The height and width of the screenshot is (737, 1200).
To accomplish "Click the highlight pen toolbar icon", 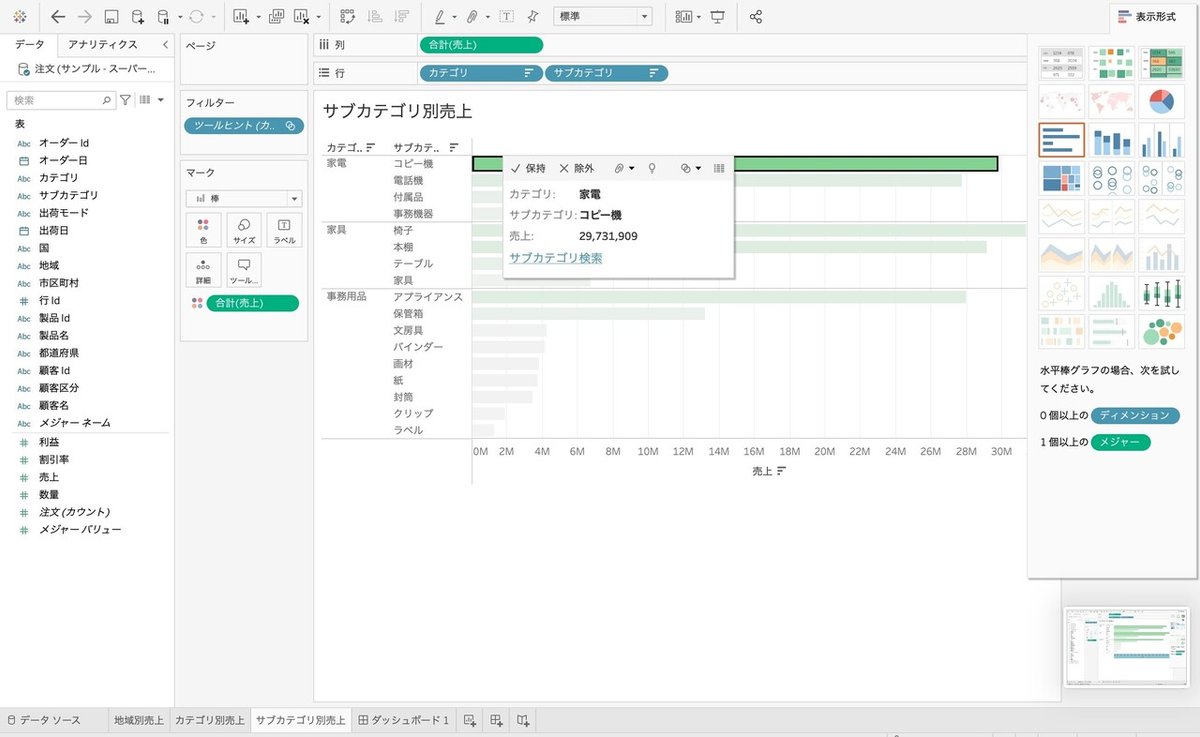I will point(440,17).
